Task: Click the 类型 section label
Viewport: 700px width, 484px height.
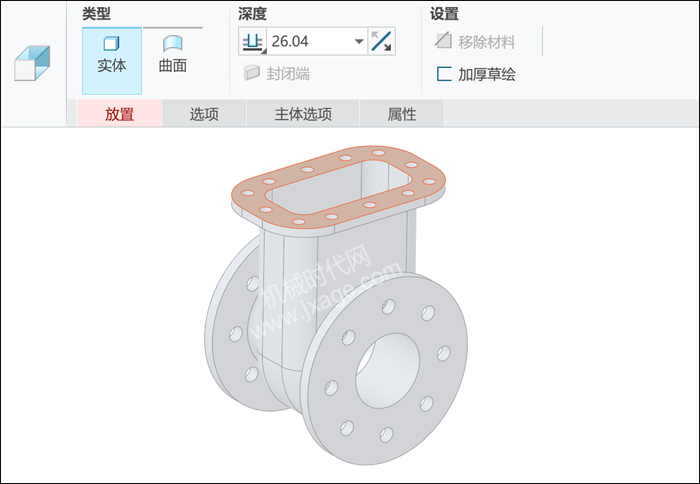Action: pos(96,13)
